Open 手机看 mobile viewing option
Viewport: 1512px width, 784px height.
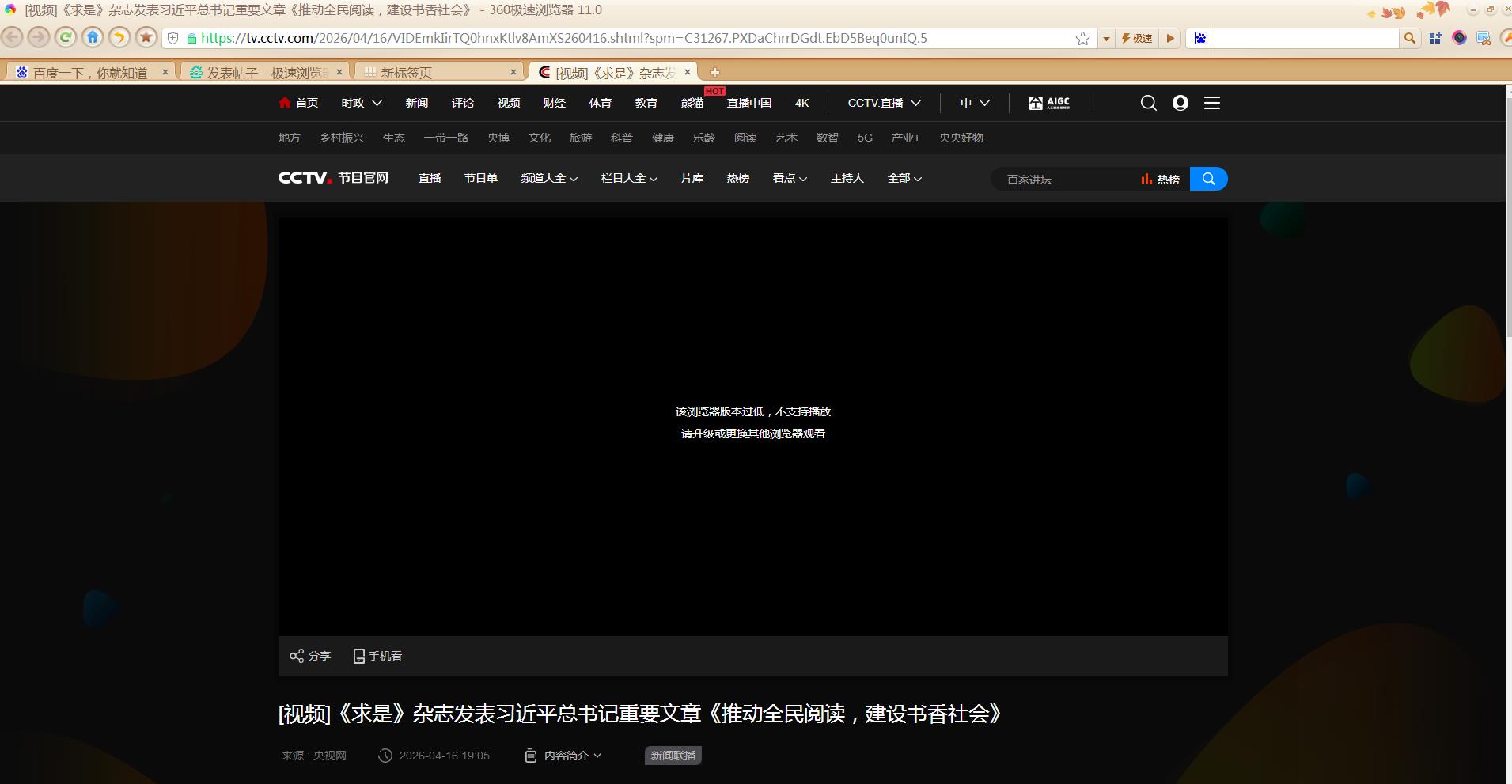pos(377,656)
